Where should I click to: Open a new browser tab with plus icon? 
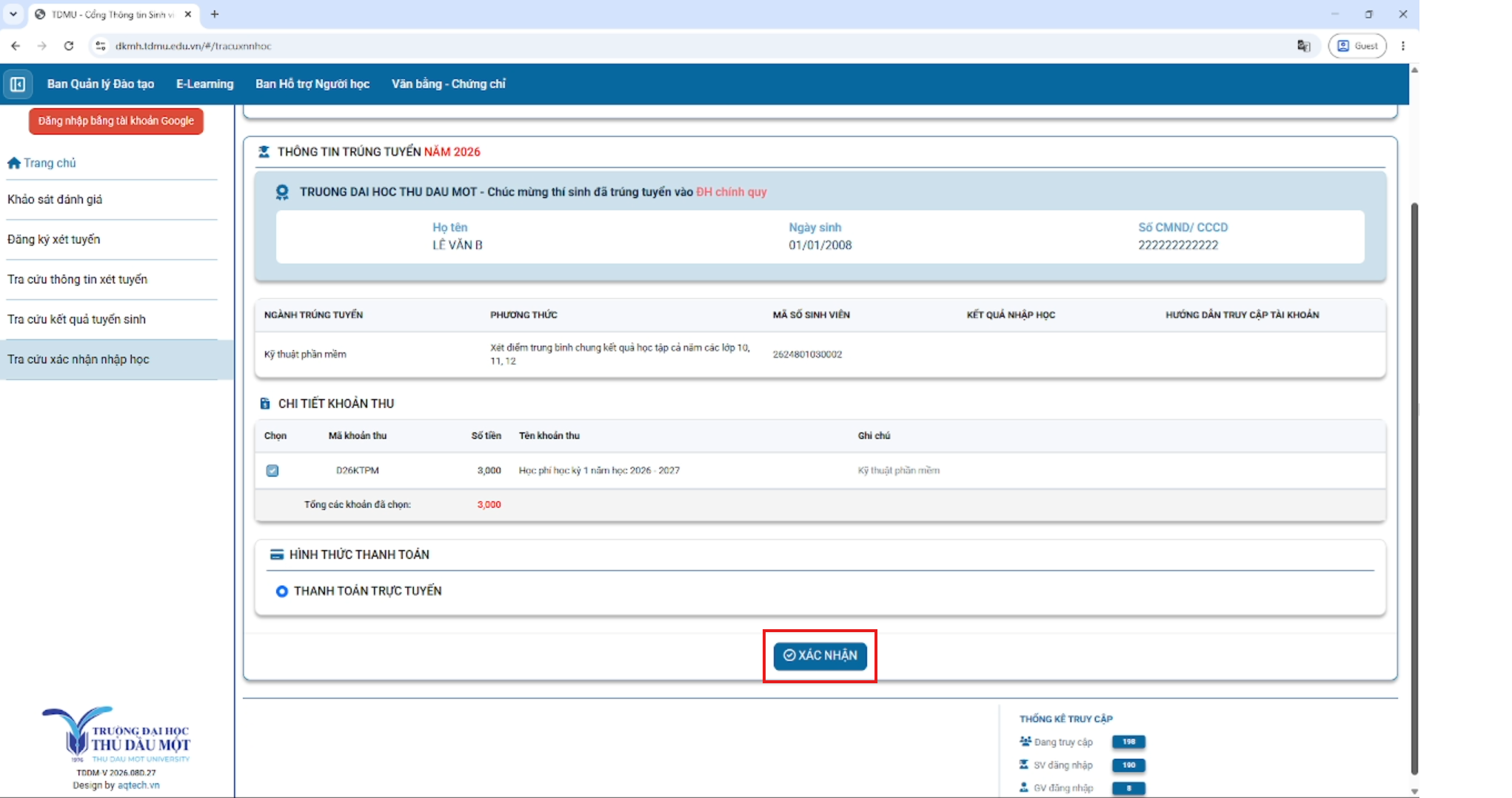pos(215,14)
